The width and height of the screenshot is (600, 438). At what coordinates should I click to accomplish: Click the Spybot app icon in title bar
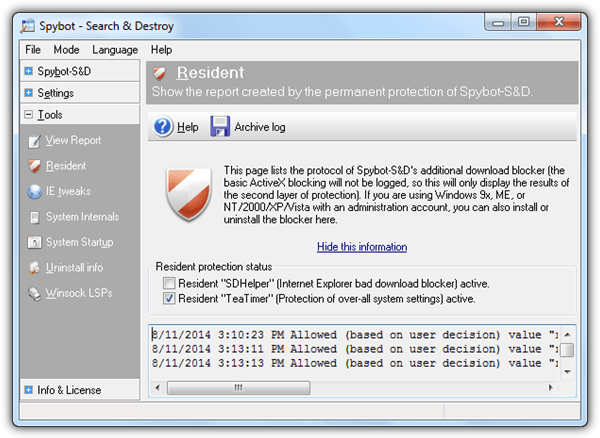28,26
